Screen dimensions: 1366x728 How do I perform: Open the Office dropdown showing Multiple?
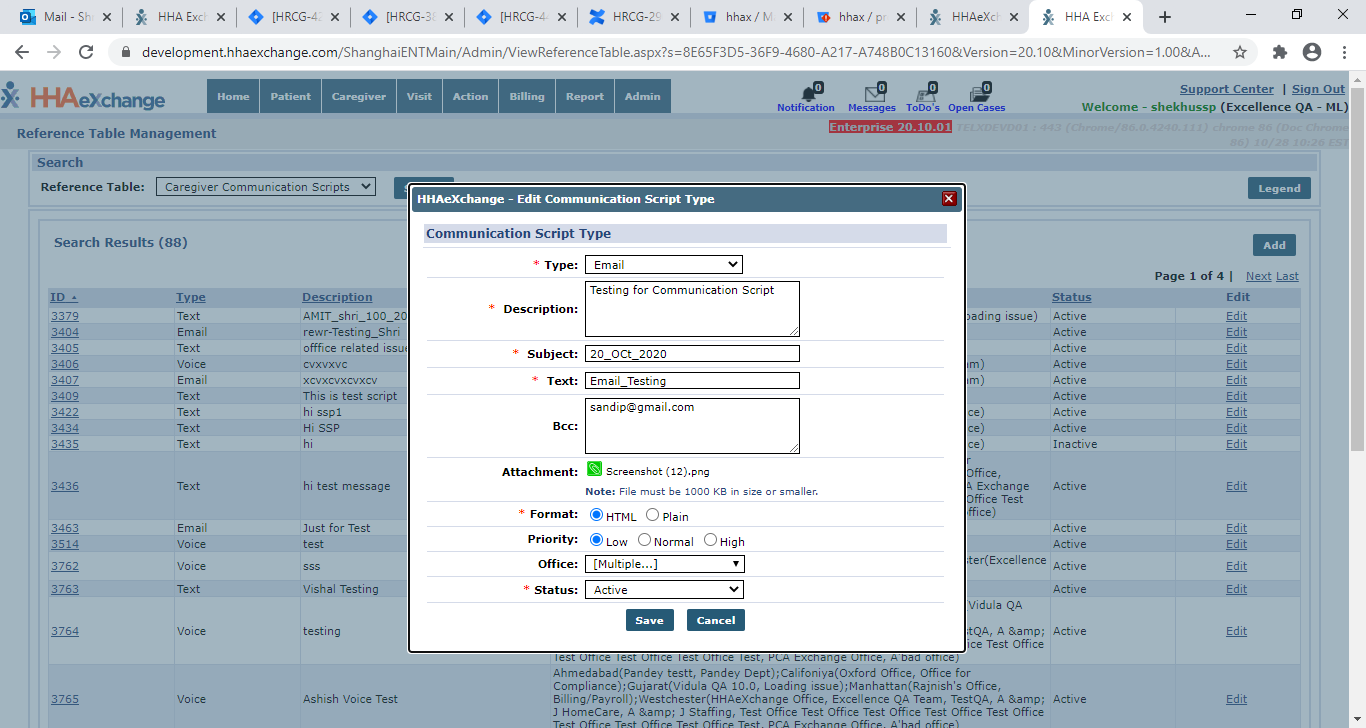665,564
